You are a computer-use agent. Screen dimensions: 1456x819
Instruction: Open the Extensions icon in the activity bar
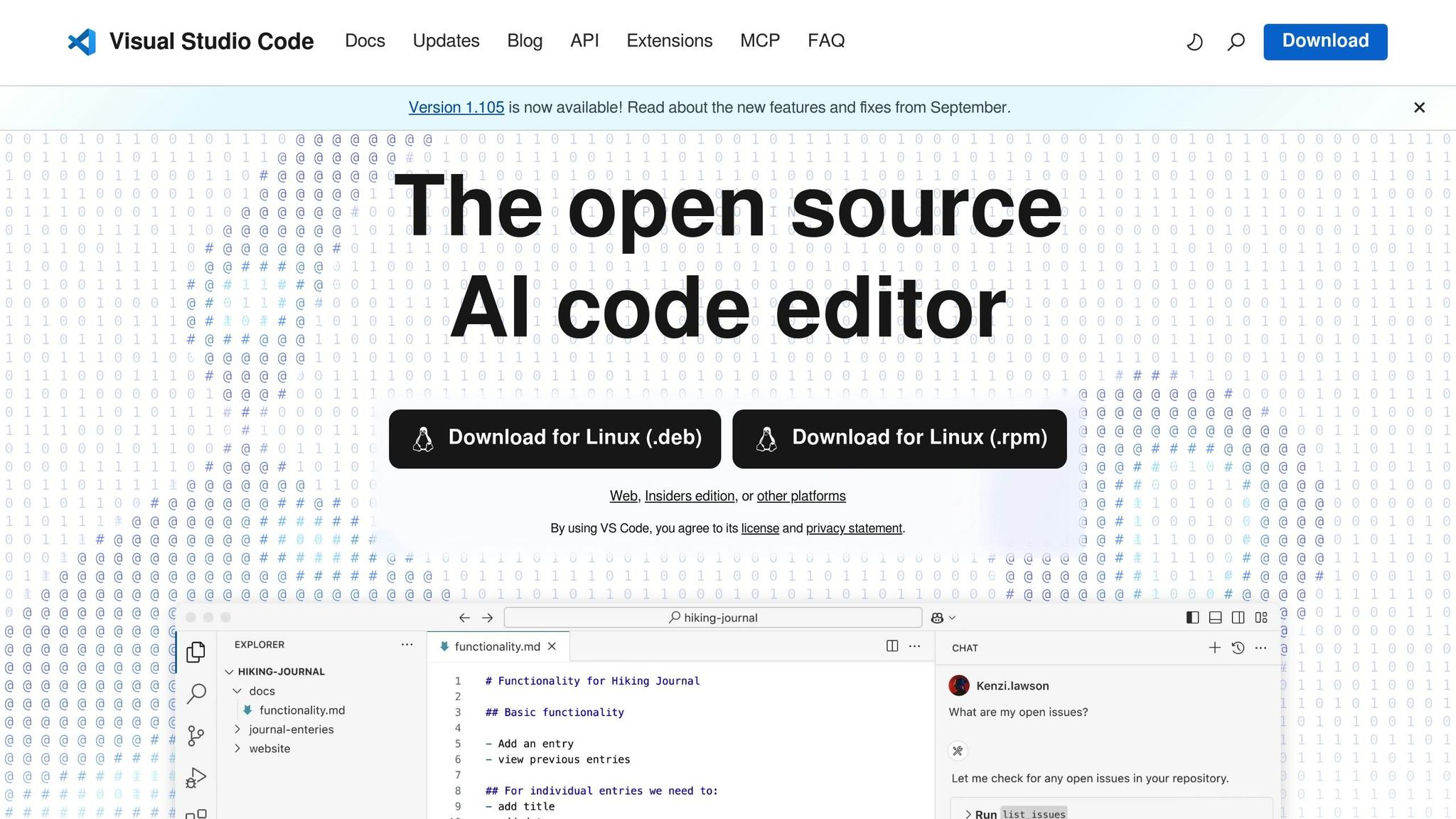coord(196,814)
